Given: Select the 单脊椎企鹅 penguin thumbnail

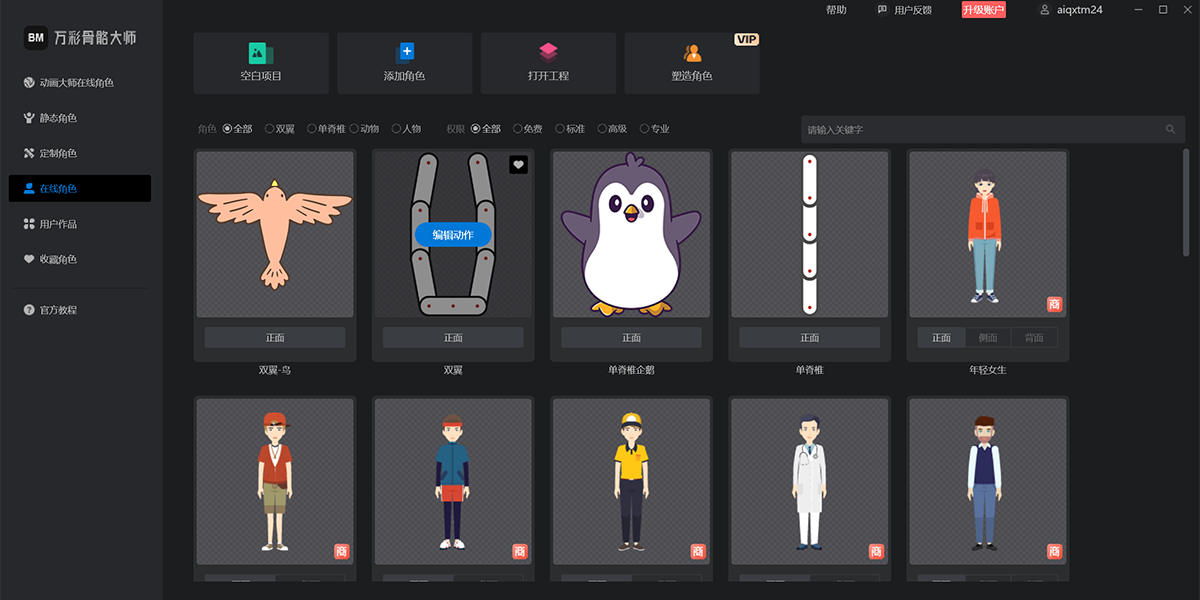Looking at the screenshot, I should point(632,234).
